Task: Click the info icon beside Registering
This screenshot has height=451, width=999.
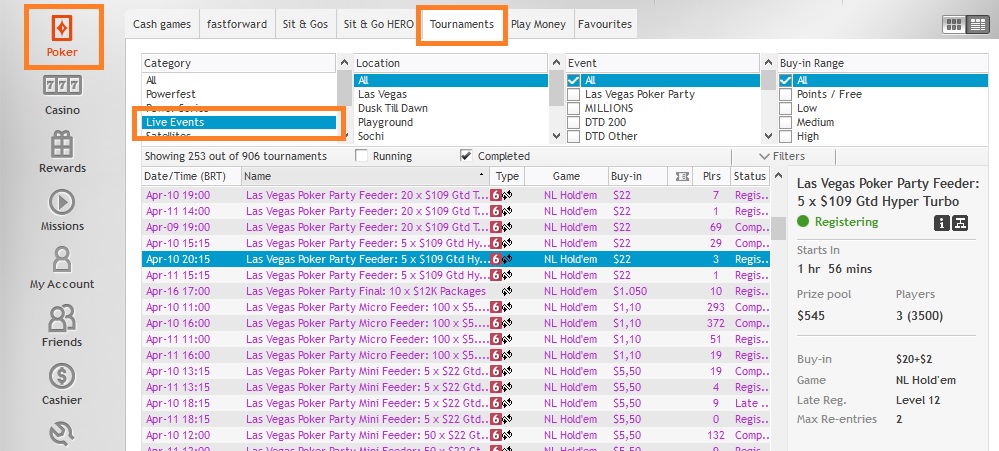Action: click(942, 222)
